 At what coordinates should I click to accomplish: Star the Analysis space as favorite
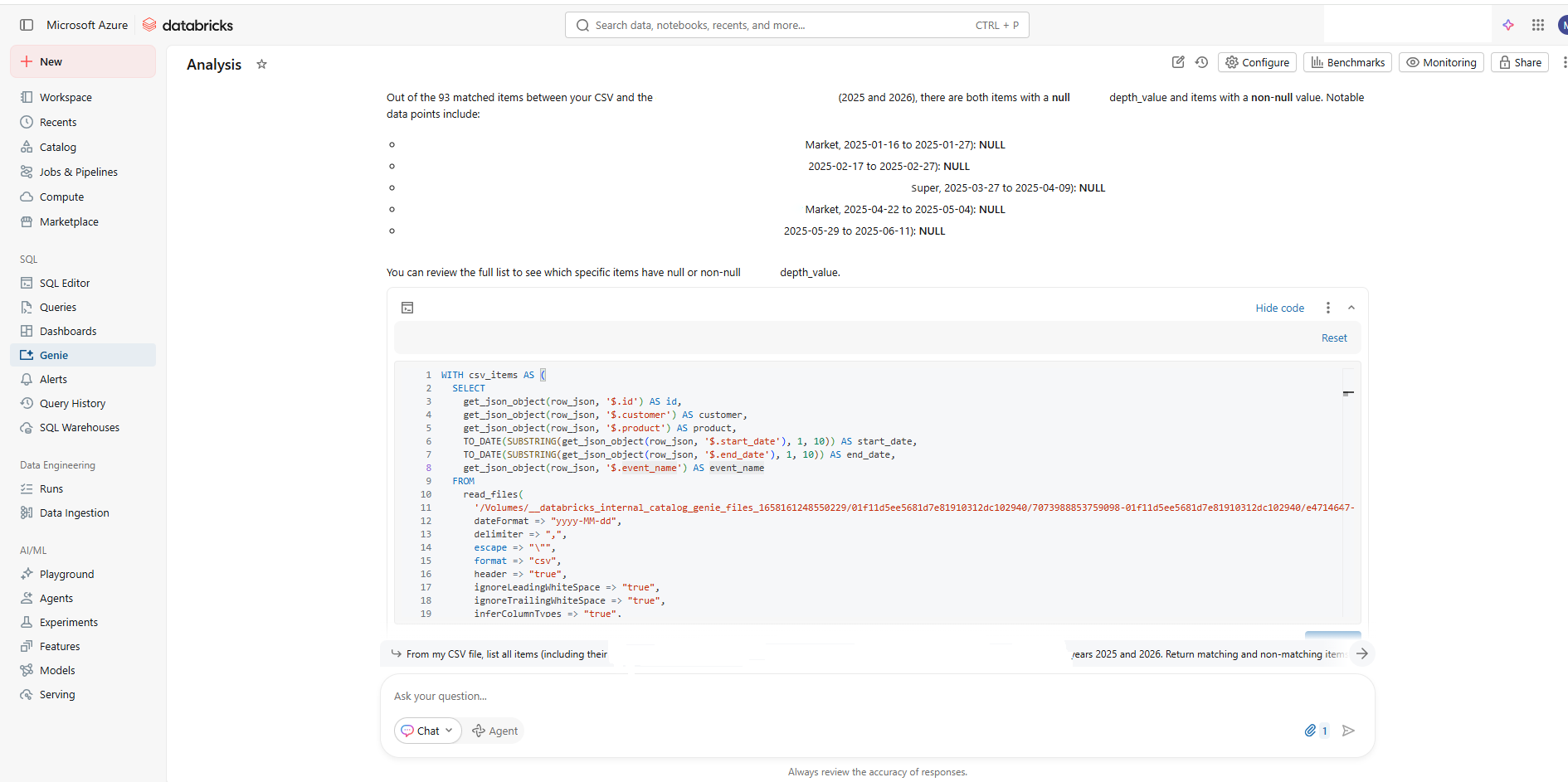(261, 64)
